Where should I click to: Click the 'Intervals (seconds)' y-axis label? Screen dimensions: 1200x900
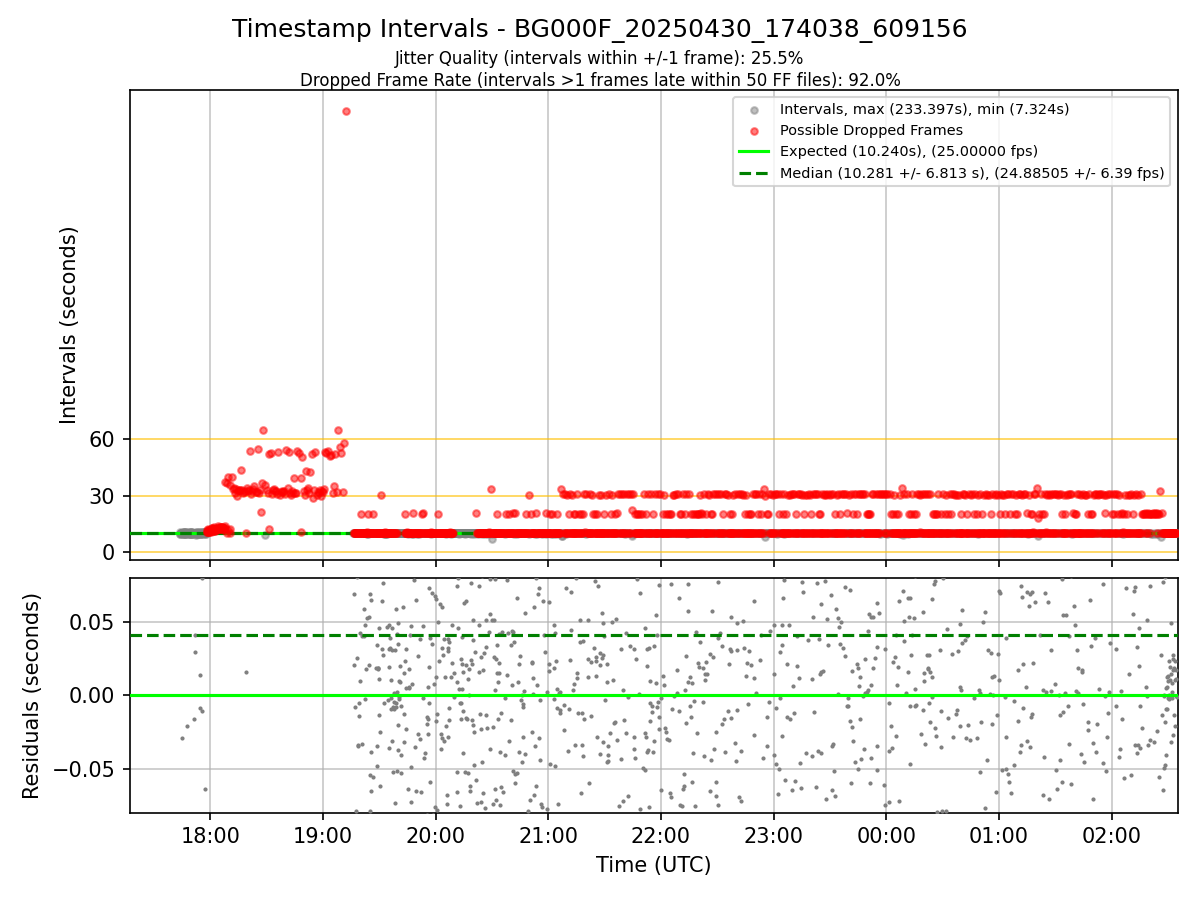(69, 325)
